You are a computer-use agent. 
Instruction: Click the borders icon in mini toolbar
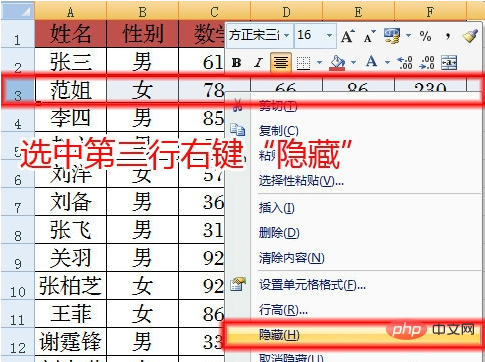303,63
